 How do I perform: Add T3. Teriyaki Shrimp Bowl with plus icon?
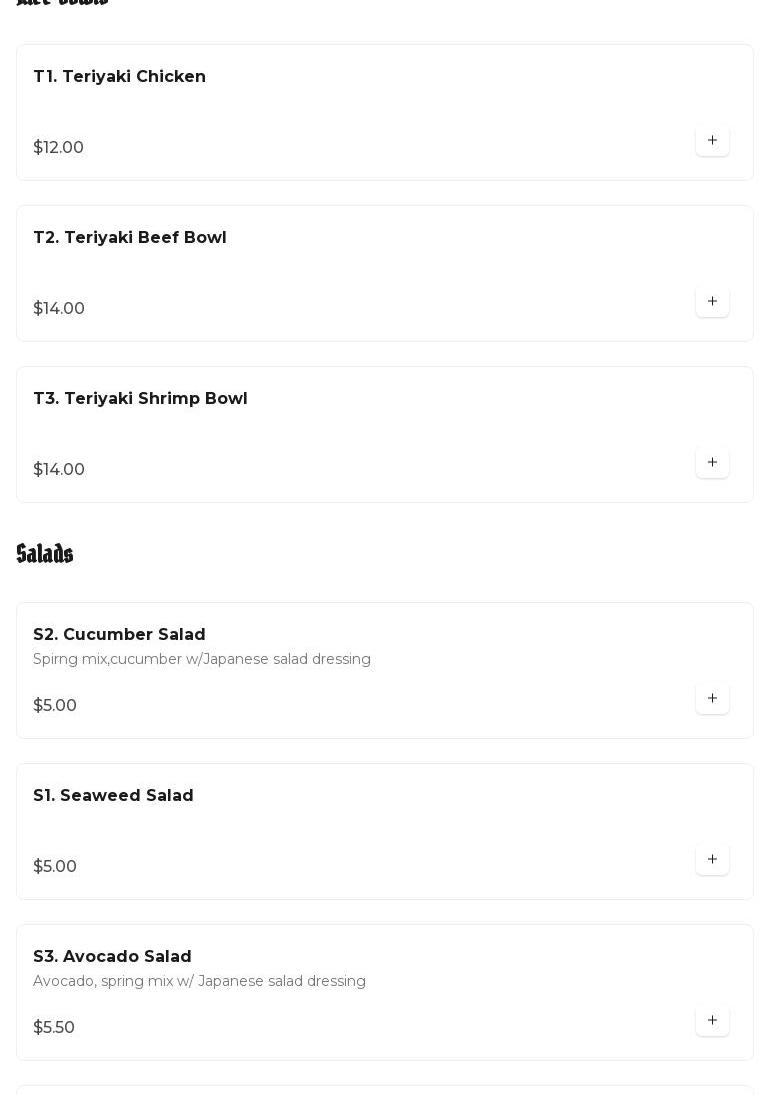712,463
